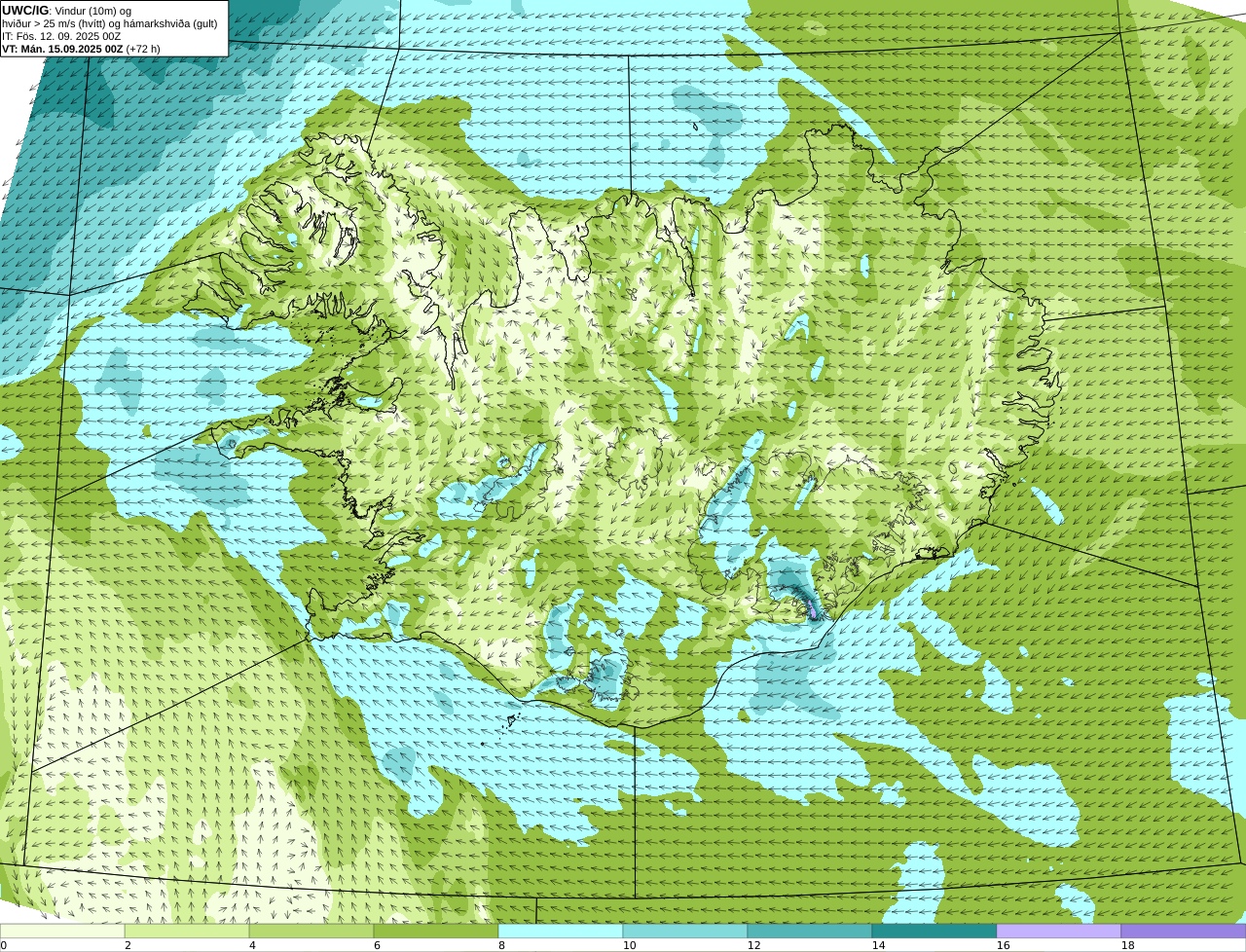Select the color scale segment between 4 and 6

[311, 932]
